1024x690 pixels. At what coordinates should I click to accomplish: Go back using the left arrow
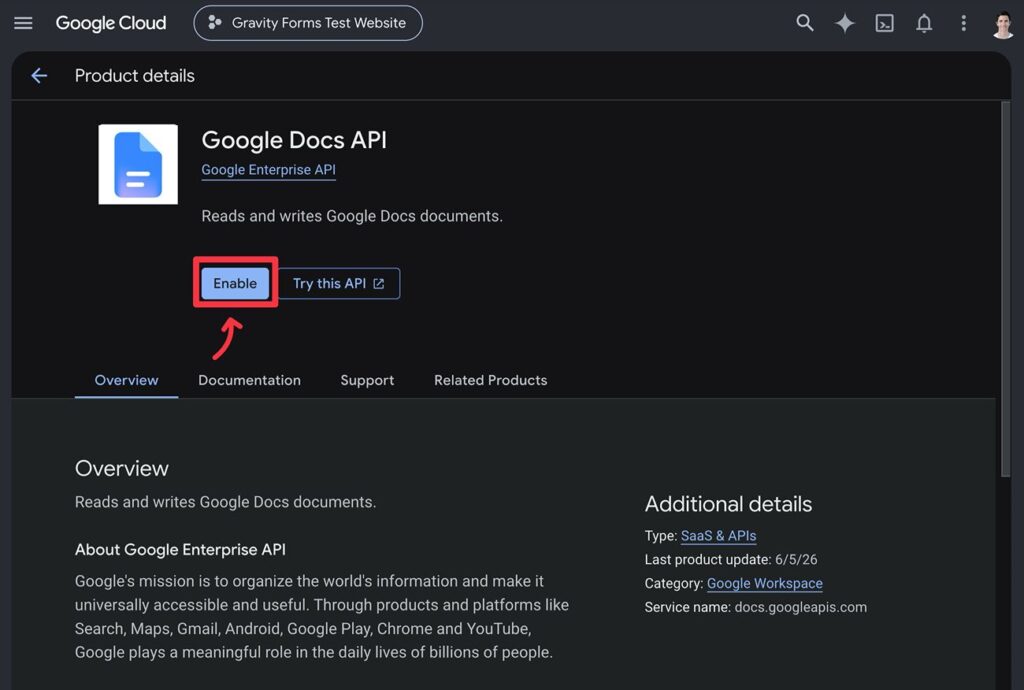39,76
